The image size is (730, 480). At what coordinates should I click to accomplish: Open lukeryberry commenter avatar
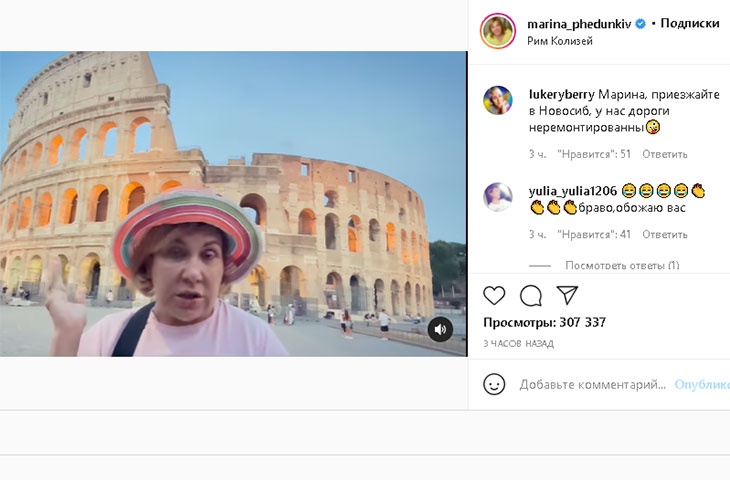(498, 100)
